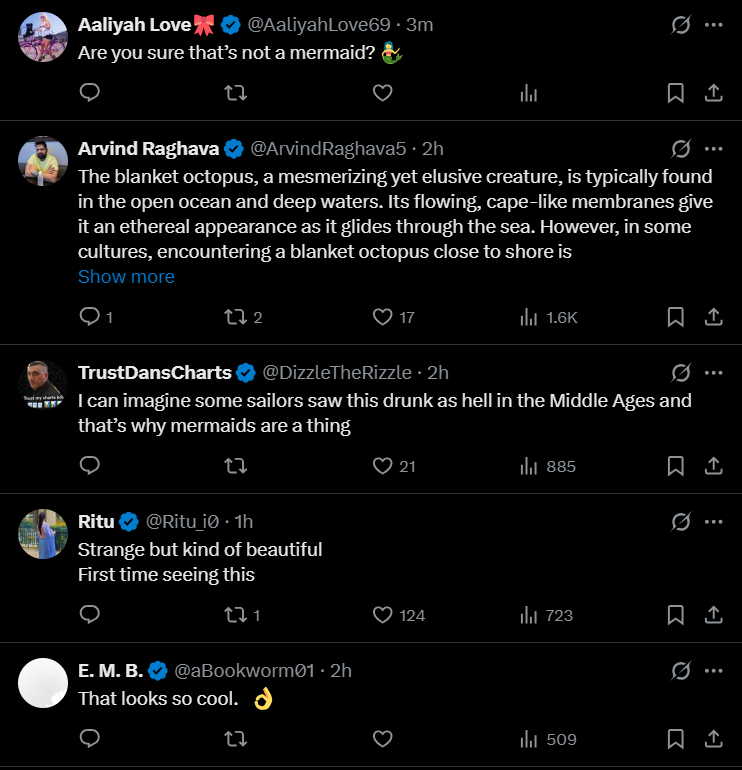Repost Arvind Raghava's blanket octopus post
The height and width of the screenshot is (770, 742).
(236, 317)
